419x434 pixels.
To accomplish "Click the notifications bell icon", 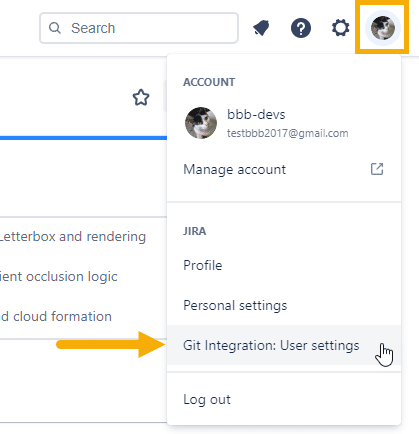I will 261,28.
